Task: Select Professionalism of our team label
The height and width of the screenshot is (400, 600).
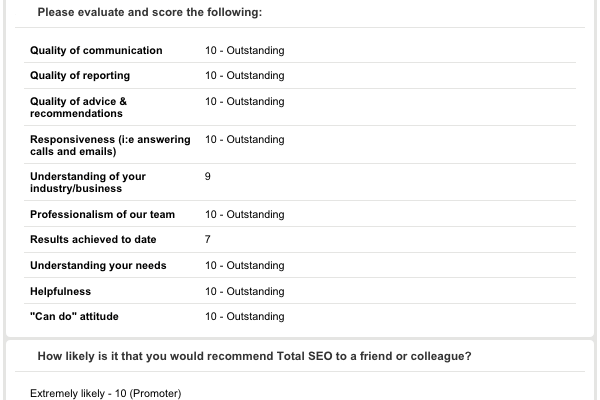Action: click(102, 214)
